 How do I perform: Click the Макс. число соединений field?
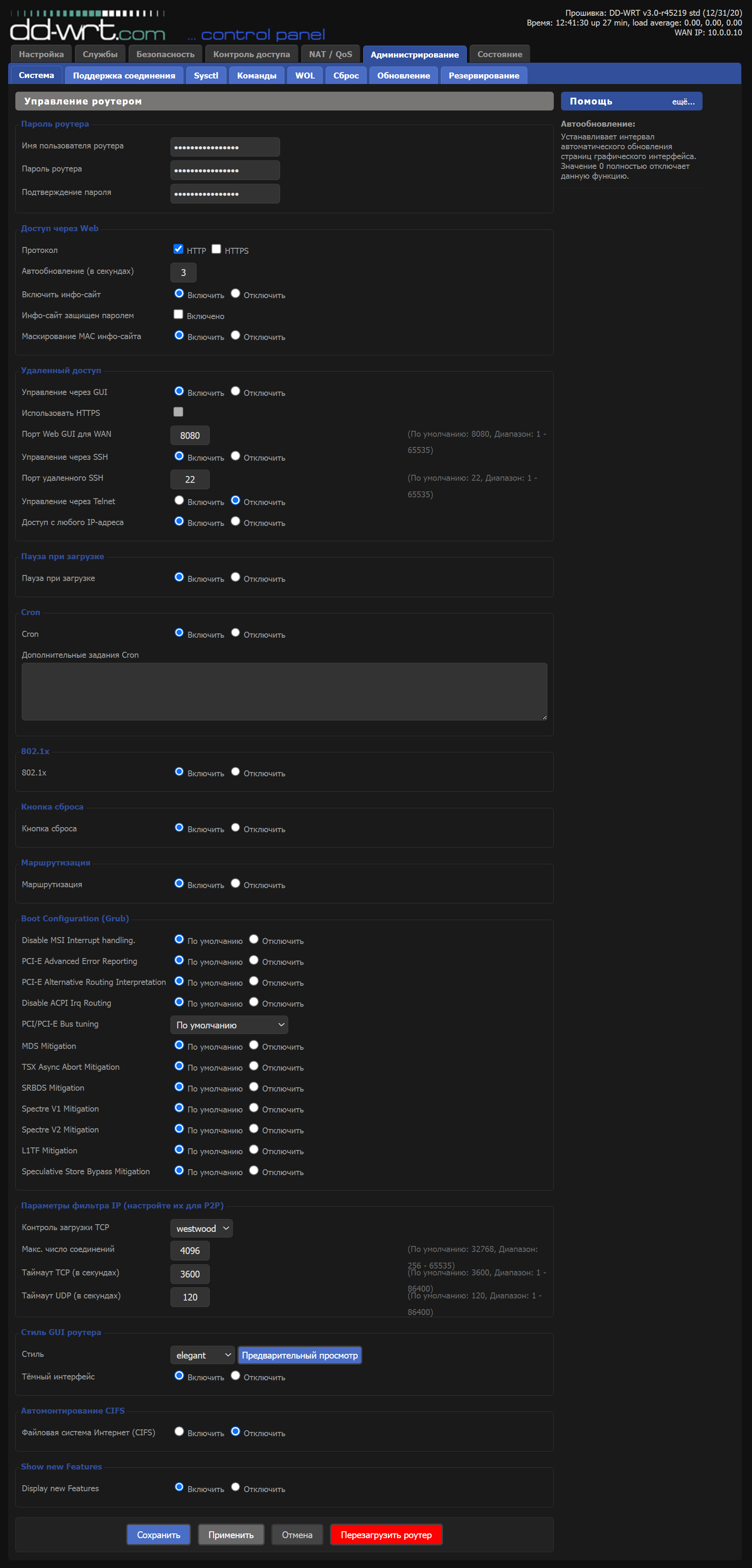coord(190,1250)
